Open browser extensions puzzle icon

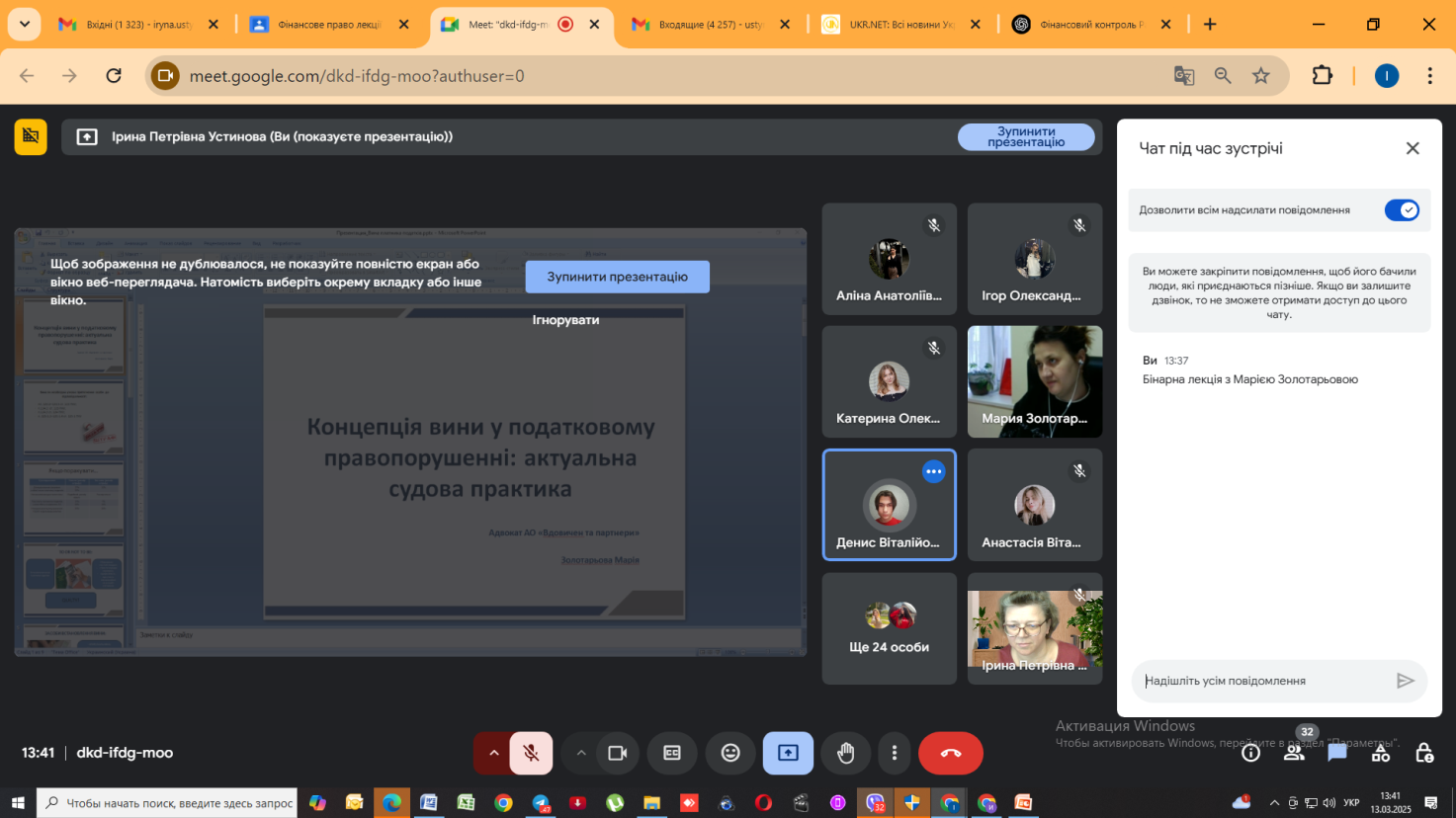click(x=1322, y=76)
